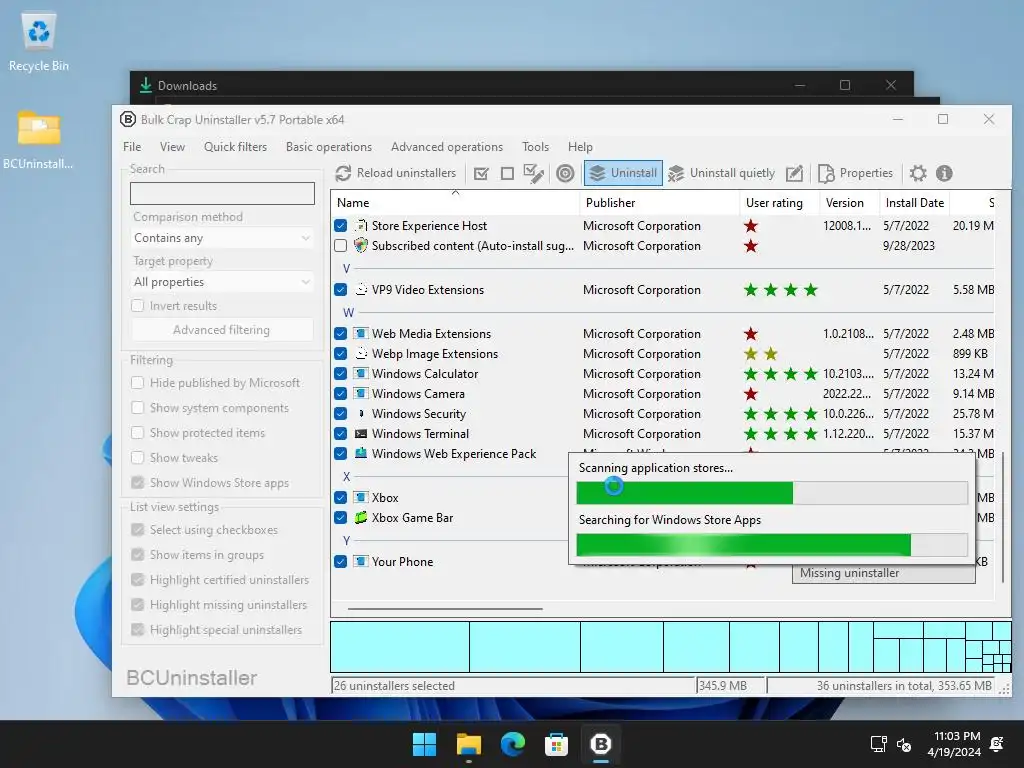Click the BCUninstaller taskbar icon
Screen dimensions: 1024x768
[x=600, y=744]
